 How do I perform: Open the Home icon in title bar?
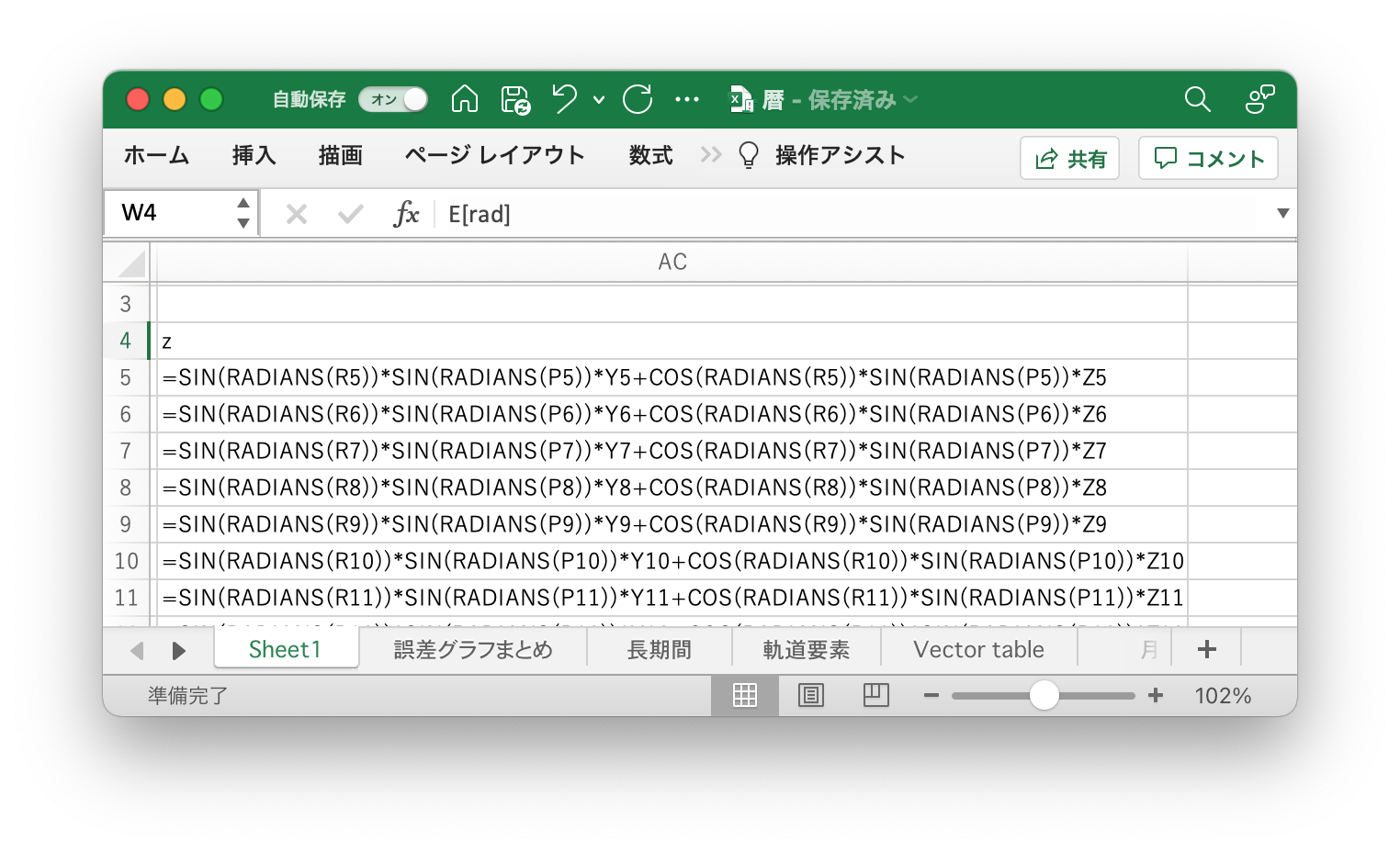(x=465, y=98)
